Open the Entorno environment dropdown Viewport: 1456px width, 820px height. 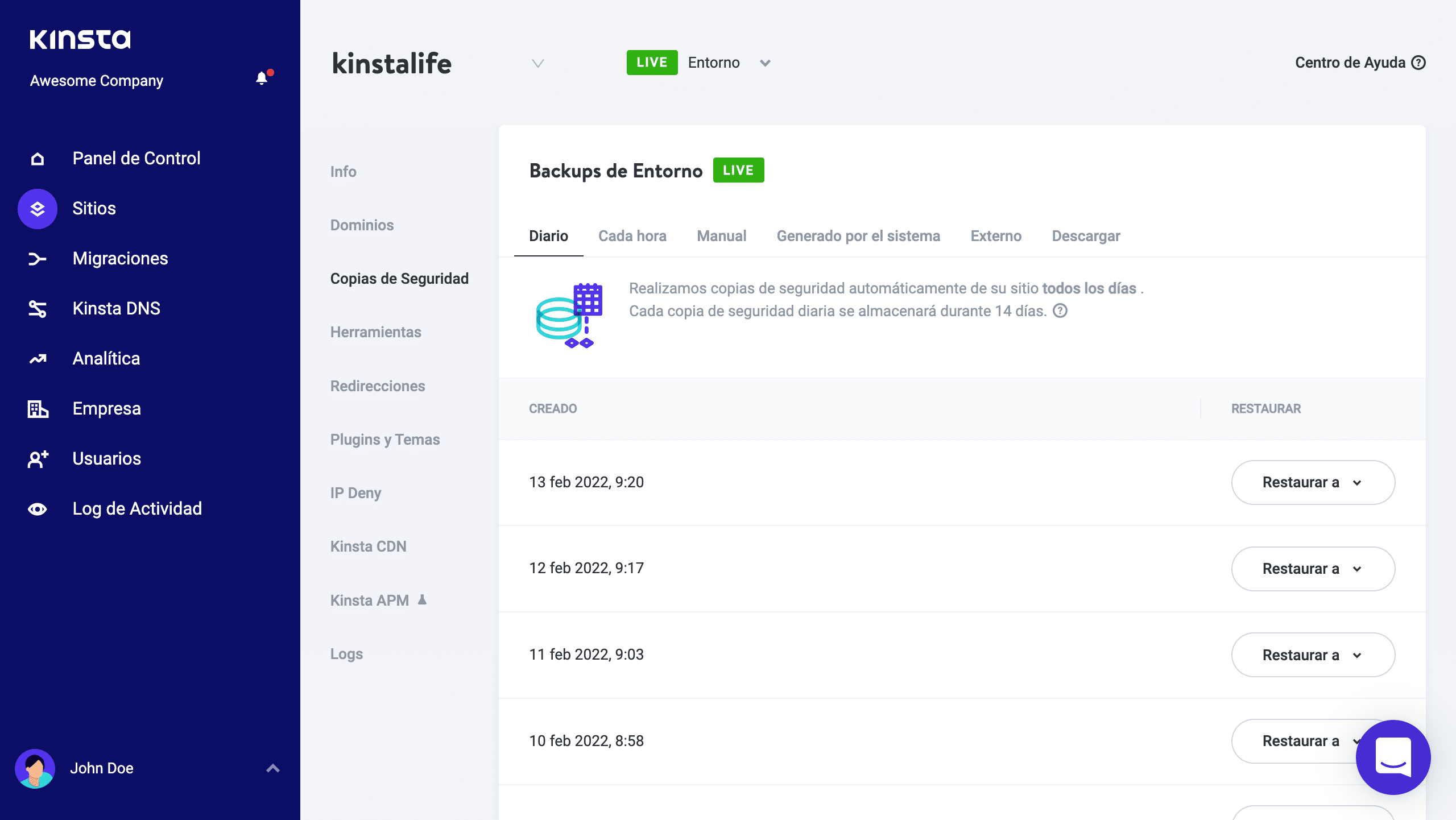pyautogui.click(x=764, y=63)
